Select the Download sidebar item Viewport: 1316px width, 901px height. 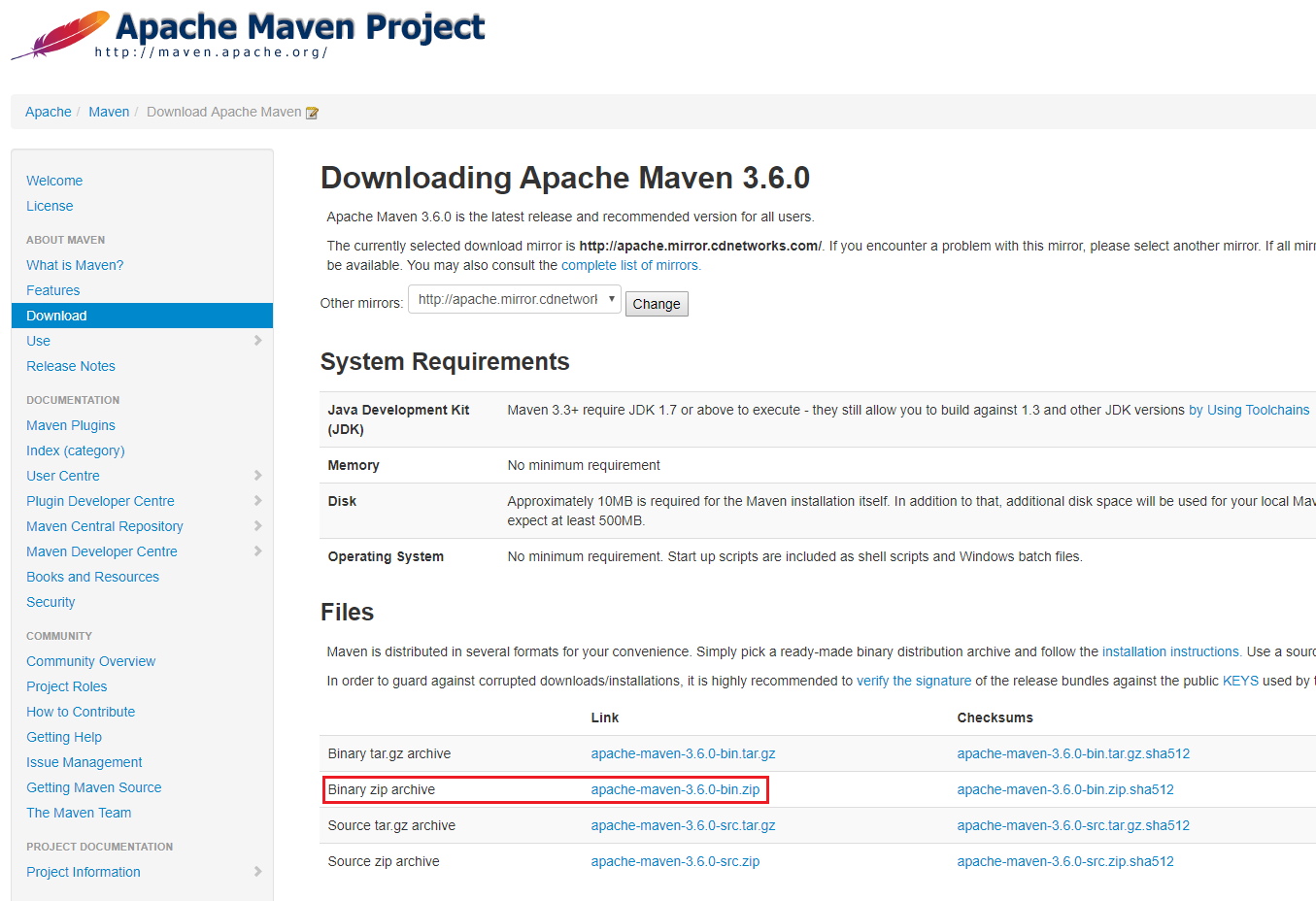tap(142, 316)
